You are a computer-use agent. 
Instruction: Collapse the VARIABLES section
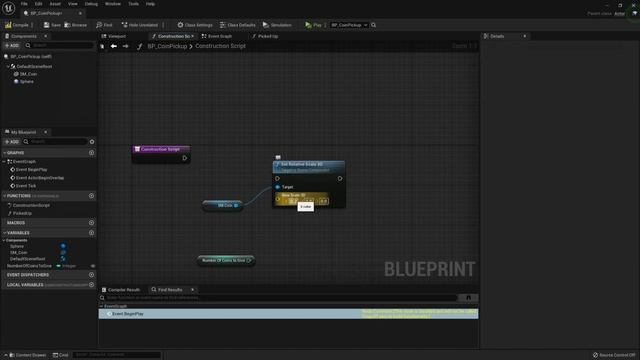tap(4, 233)
